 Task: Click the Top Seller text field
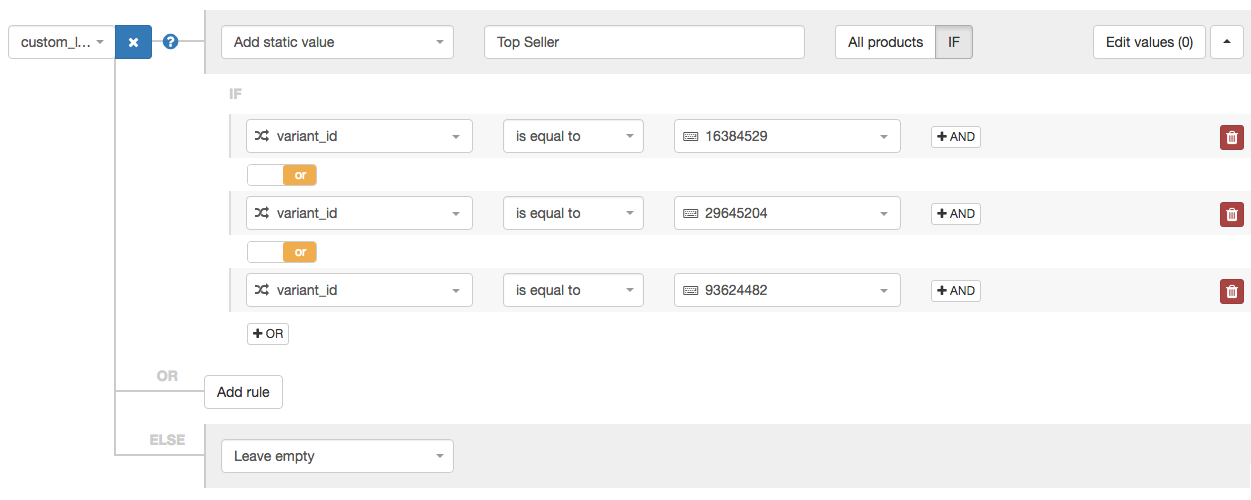click(644, 42)
